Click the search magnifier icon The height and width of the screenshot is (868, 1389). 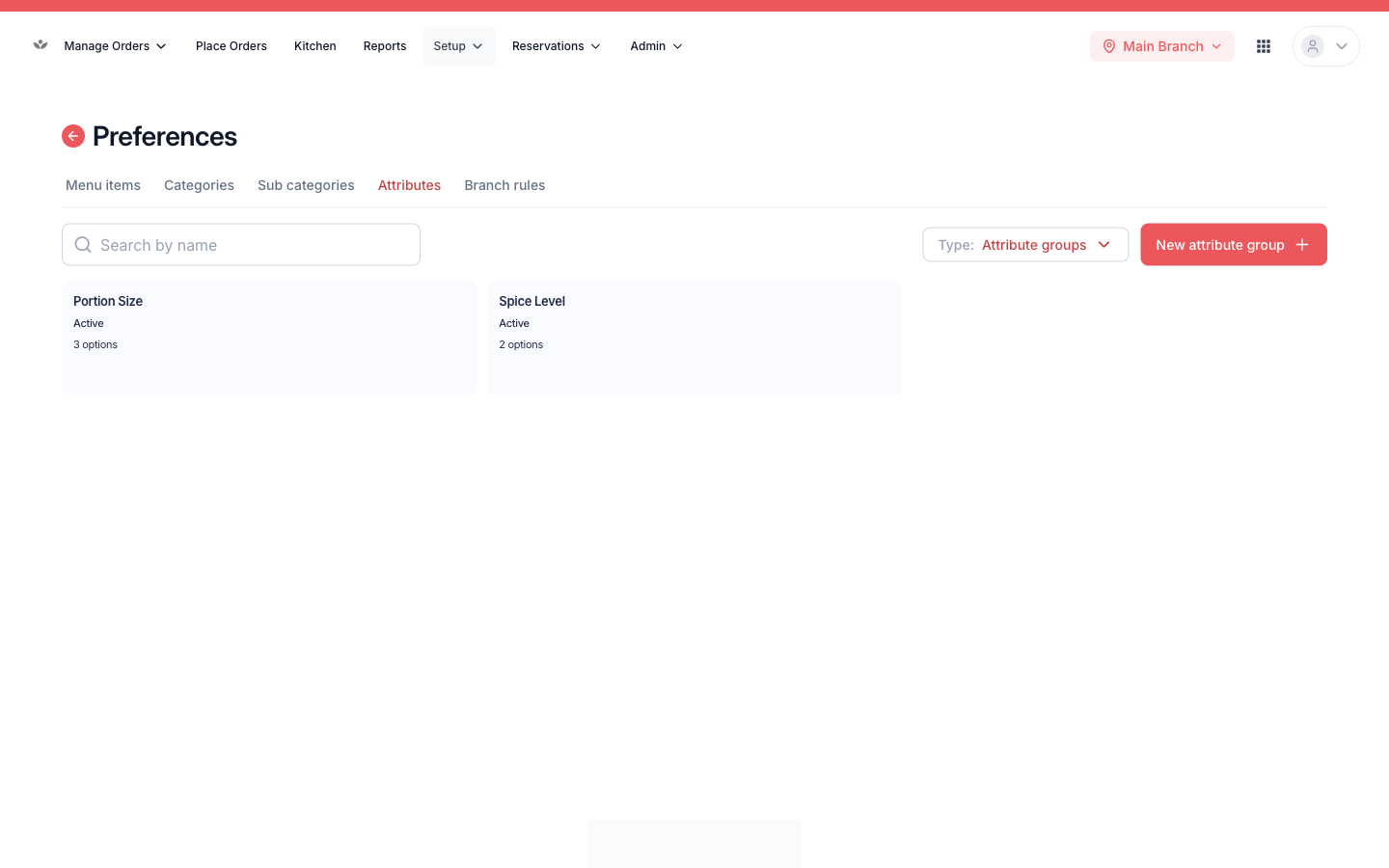(83, 245)
